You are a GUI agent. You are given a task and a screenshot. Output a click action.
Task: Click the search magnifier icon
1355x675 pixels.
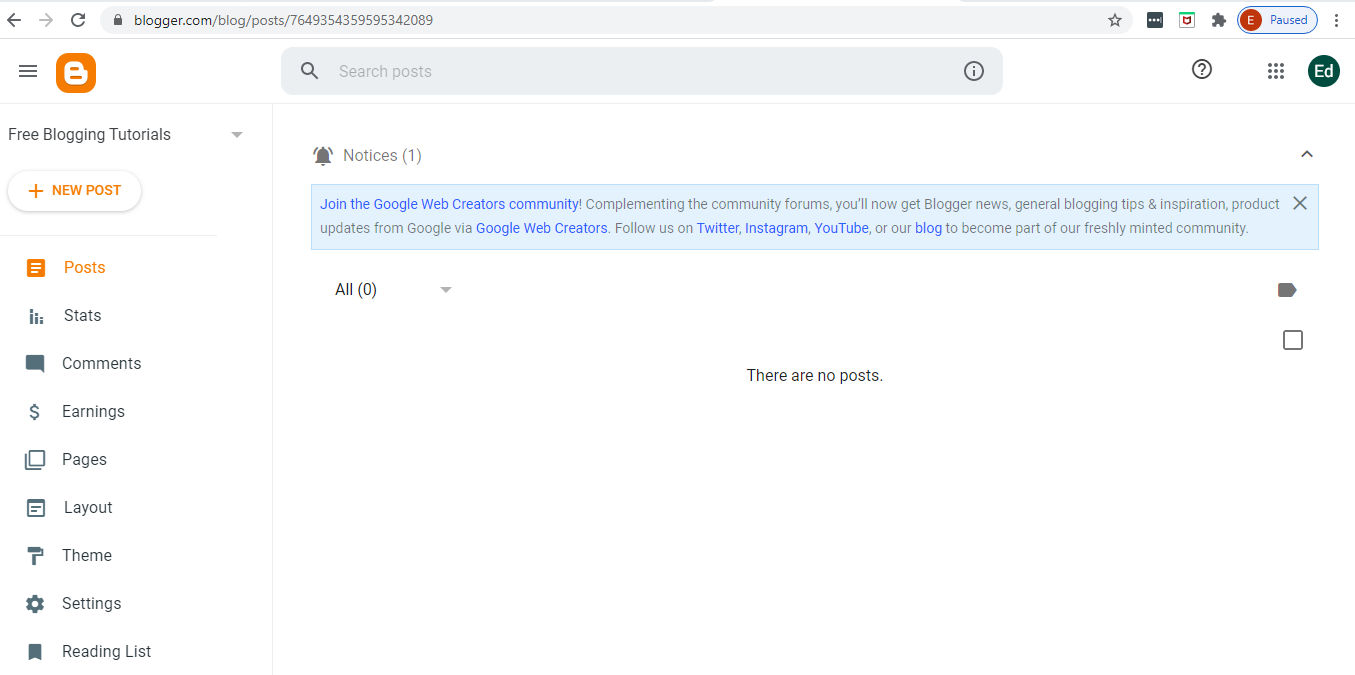[x=310, y=71]
